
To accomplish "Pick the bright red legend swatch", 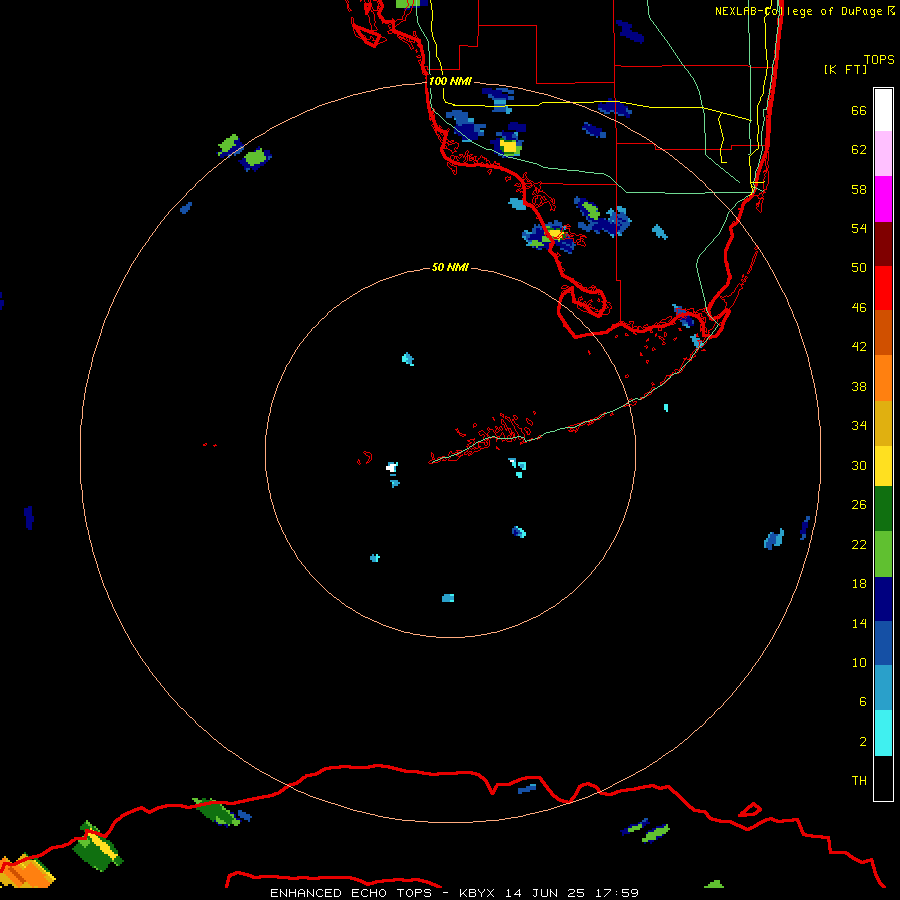I will pos(883,288).
